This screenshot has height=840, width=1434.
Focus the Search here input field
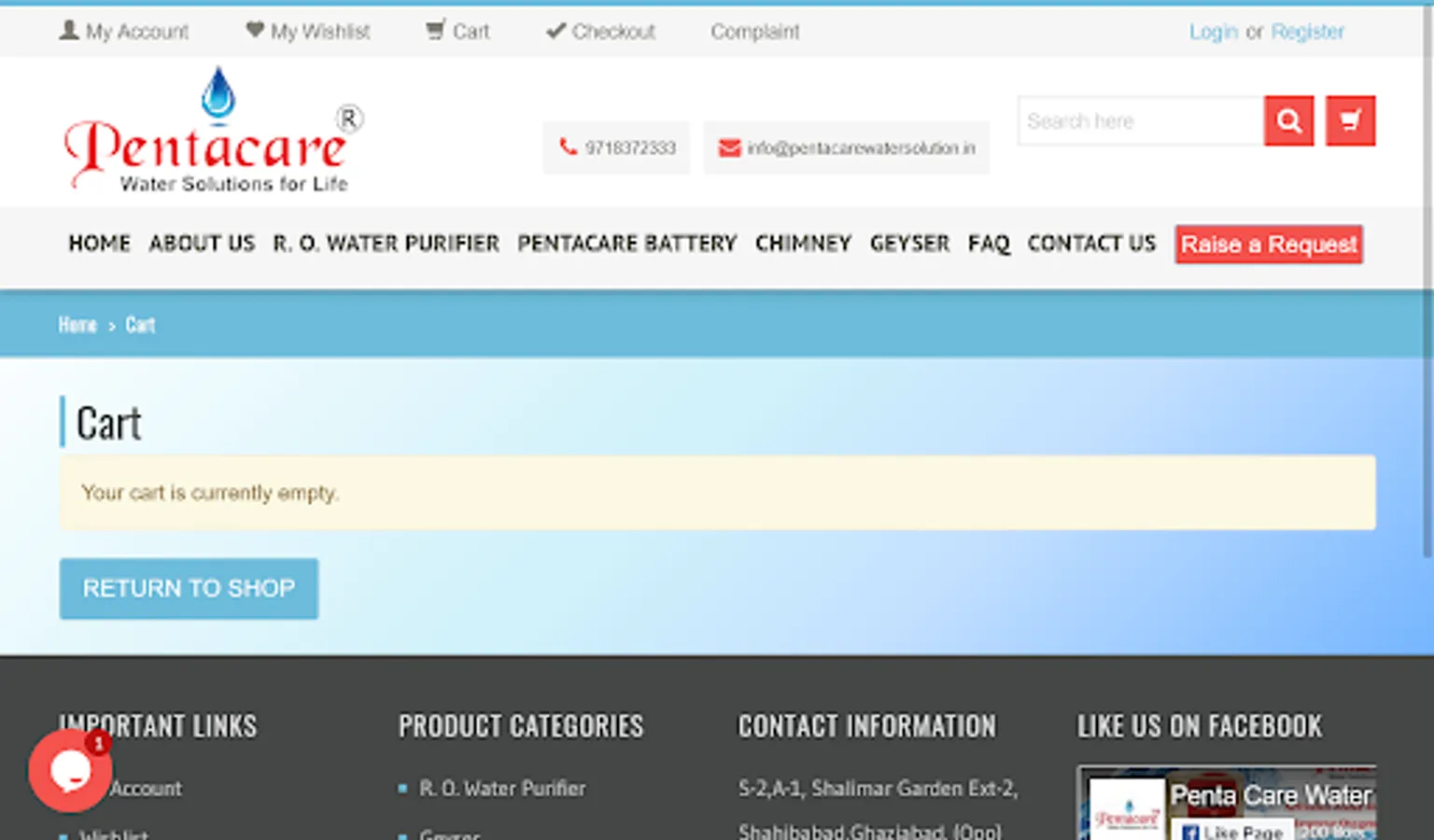click(1141, 120)
